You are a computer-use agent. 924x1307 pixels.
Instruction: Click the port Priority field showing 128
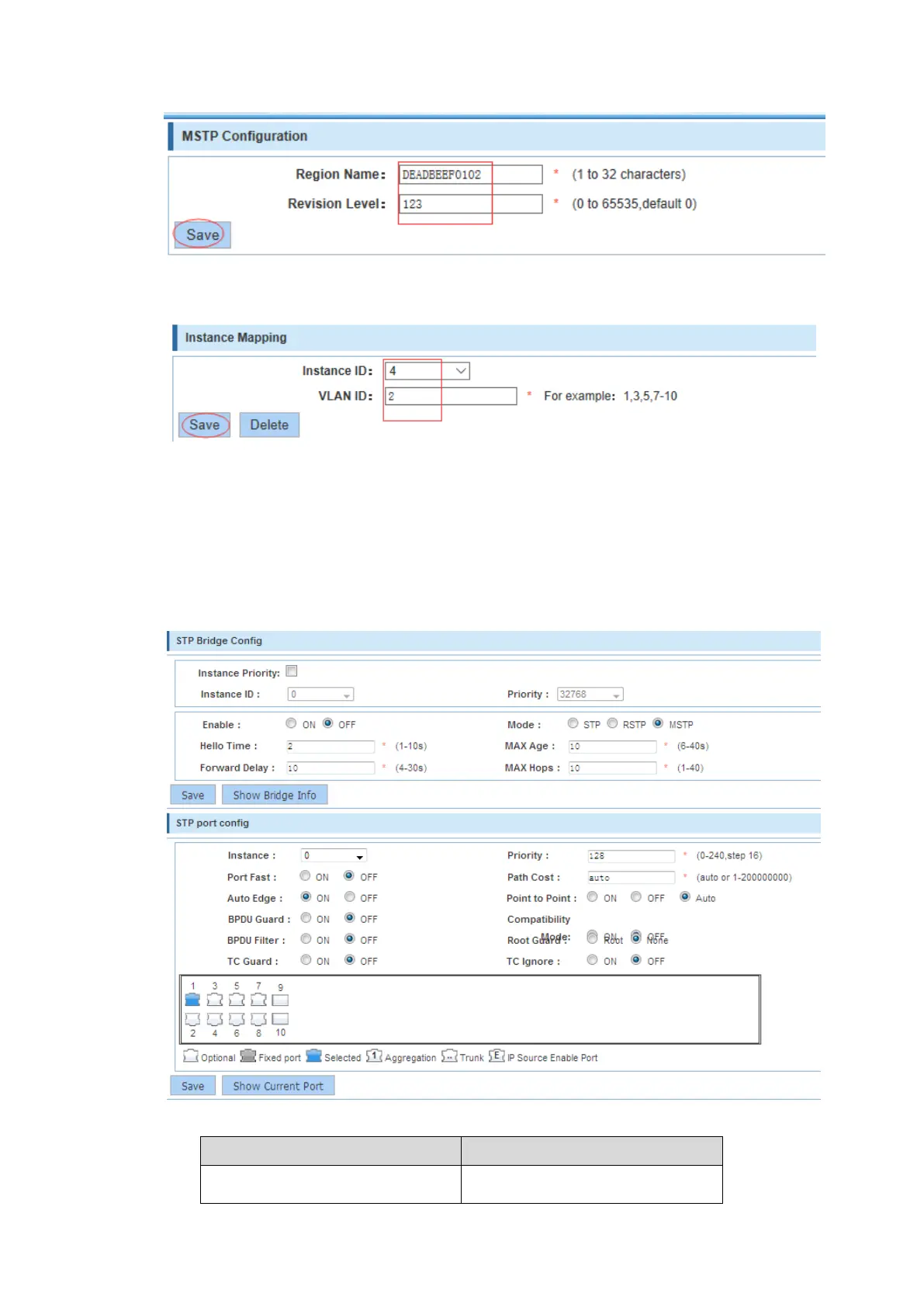pos(631,855)
